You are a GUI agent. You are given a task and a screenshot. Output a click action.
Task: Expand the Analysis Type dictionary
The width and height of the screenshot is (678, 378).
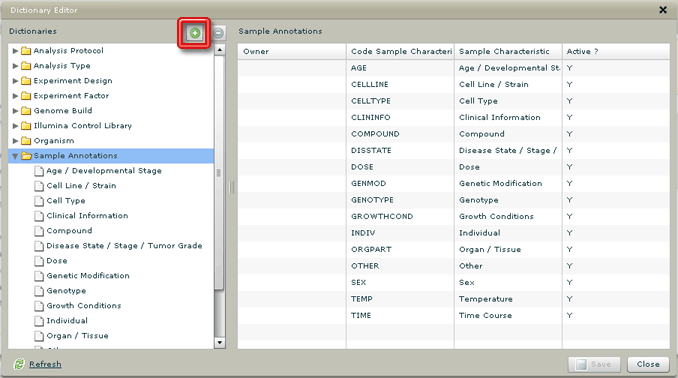pos(15,66)
